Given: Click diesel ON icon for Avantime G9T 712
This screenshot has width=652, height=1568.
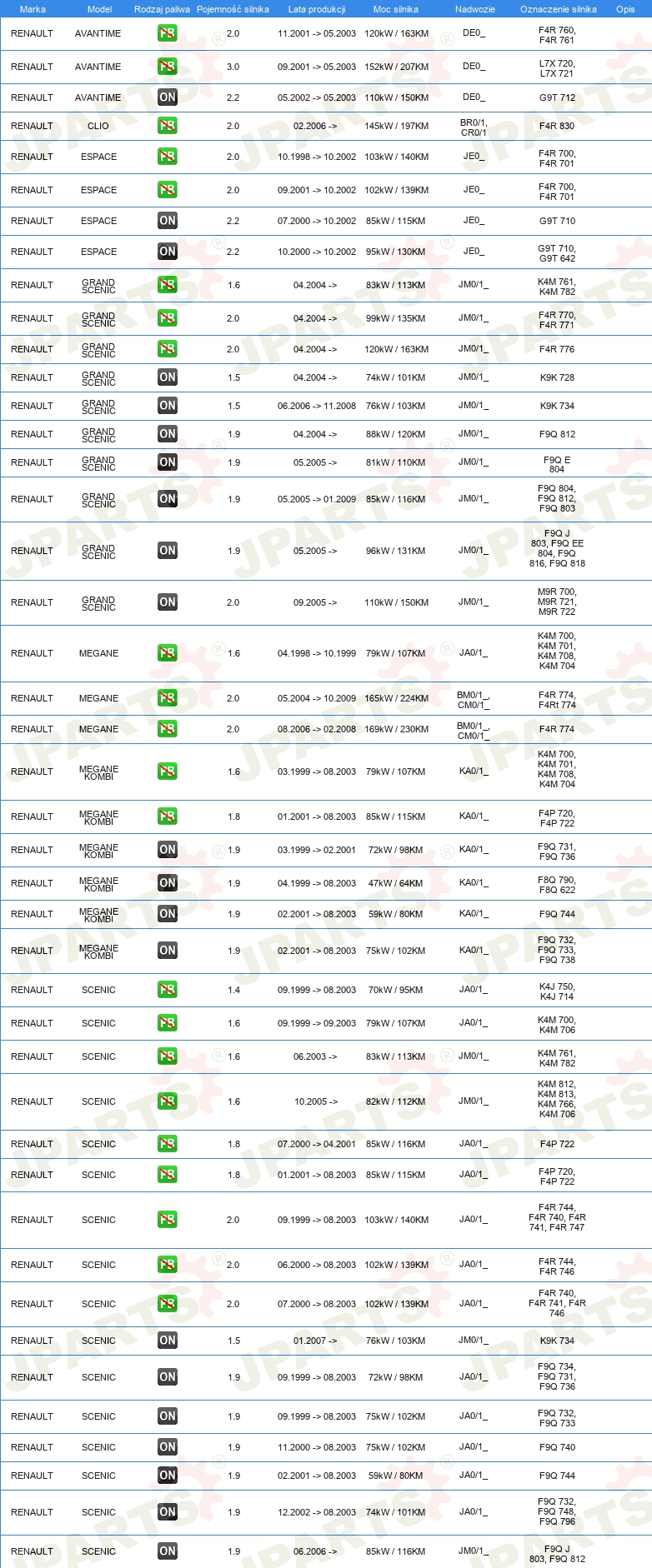Looking at the screenshot, I should (x=168, y=97).
